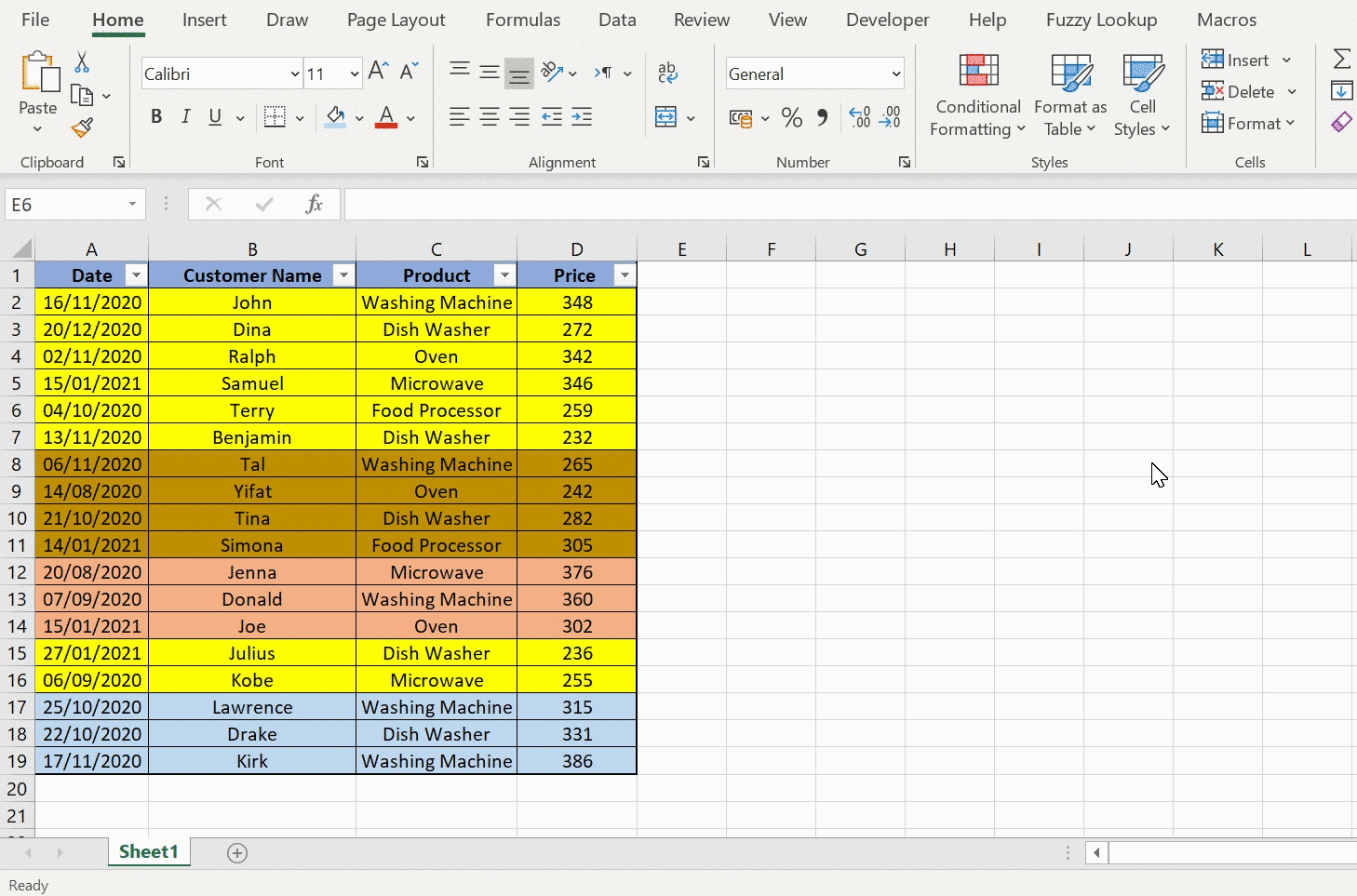Click the Name Box showing E6
This screenshot has width=1357, height=896.
coord(65,205)
